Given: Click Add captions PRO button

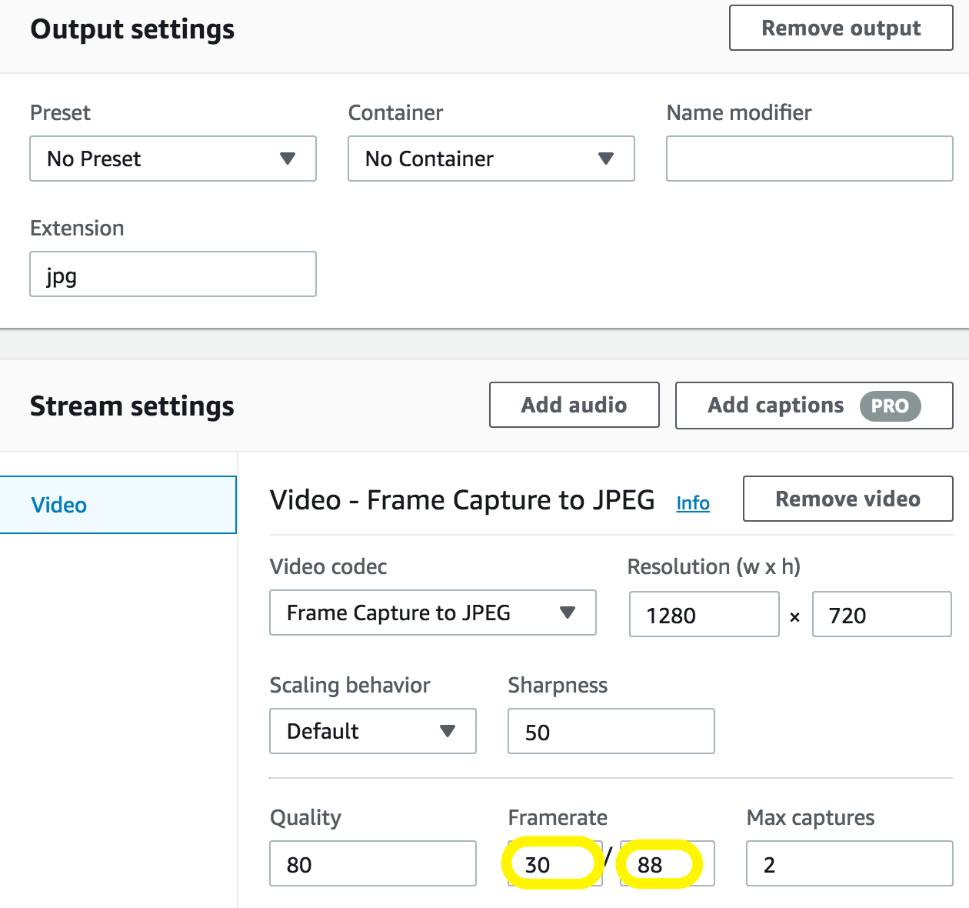Looking at the screenshot, I should pos(814,405).
